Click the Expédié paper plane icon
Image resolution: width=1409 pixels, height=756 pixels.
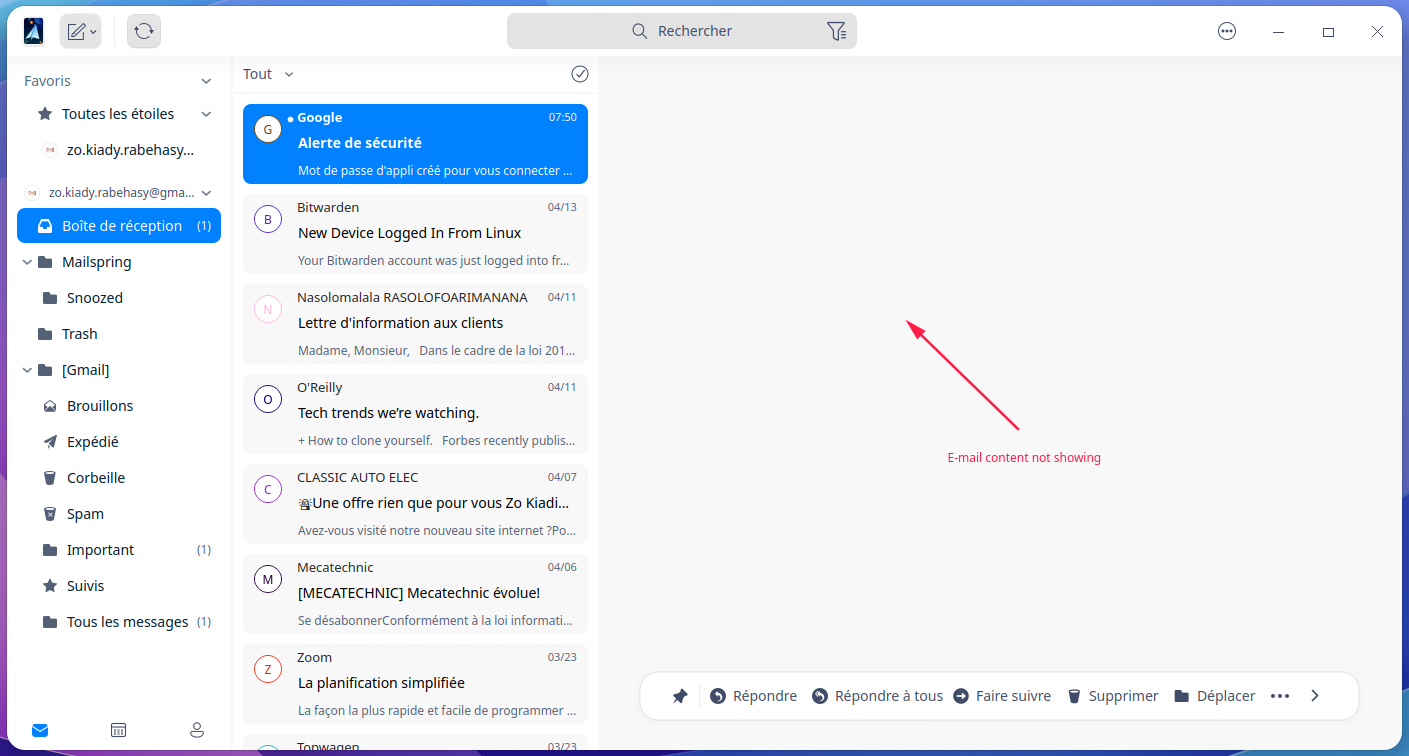50,442
